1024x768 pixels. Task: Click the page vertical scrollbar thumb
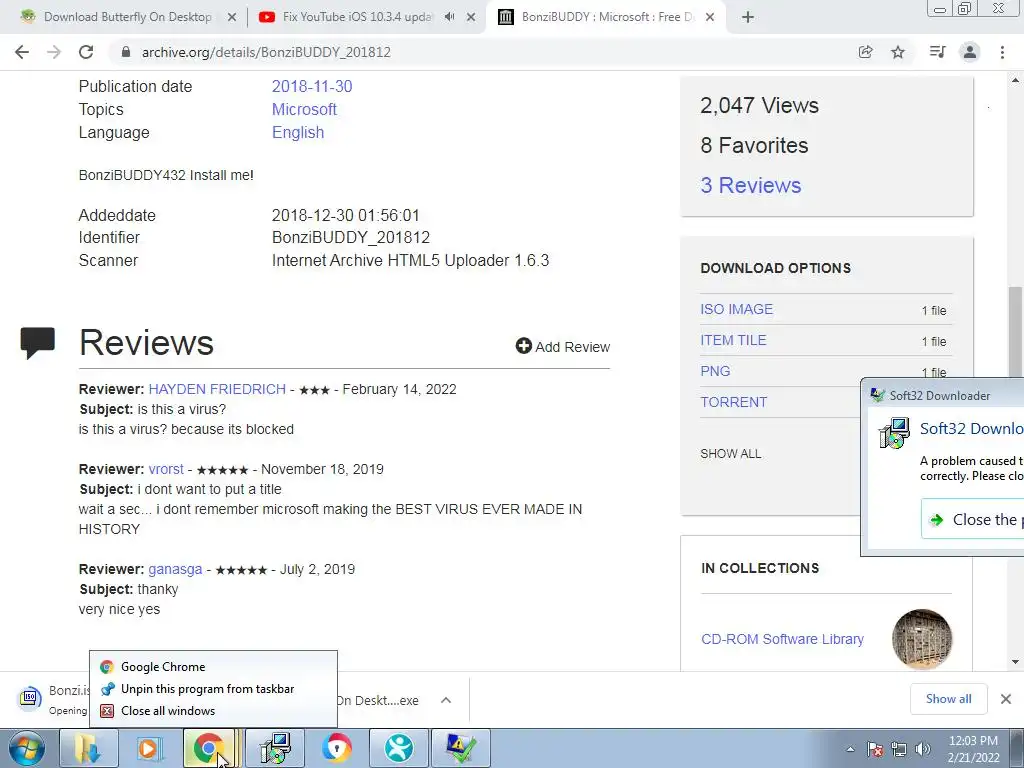[1015, 332]
